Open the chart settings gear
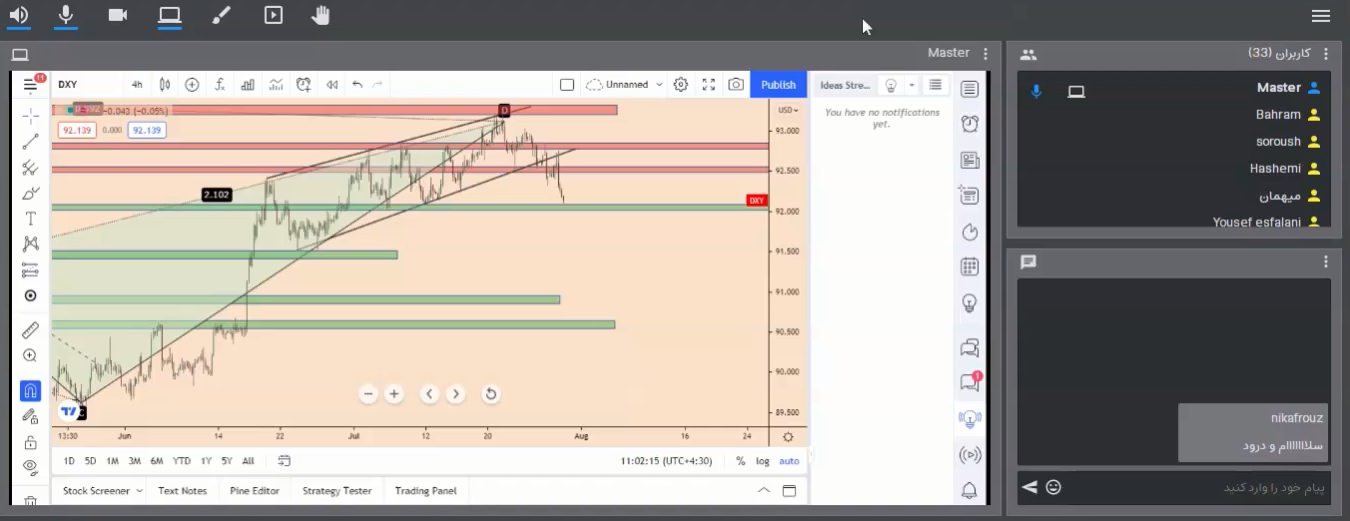 [681, 85]
